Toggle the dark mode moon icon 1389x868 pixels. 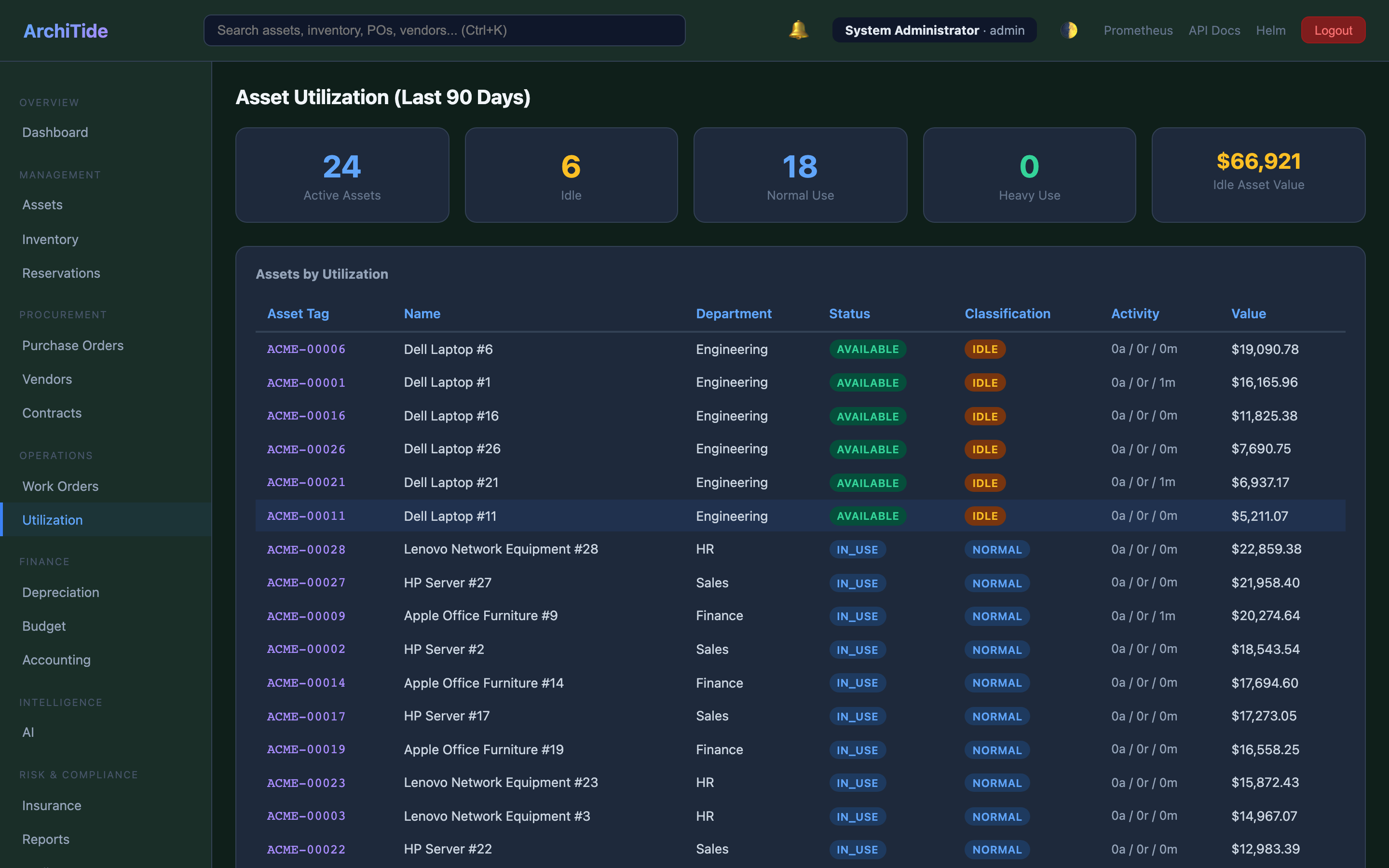pos(1069,30)
